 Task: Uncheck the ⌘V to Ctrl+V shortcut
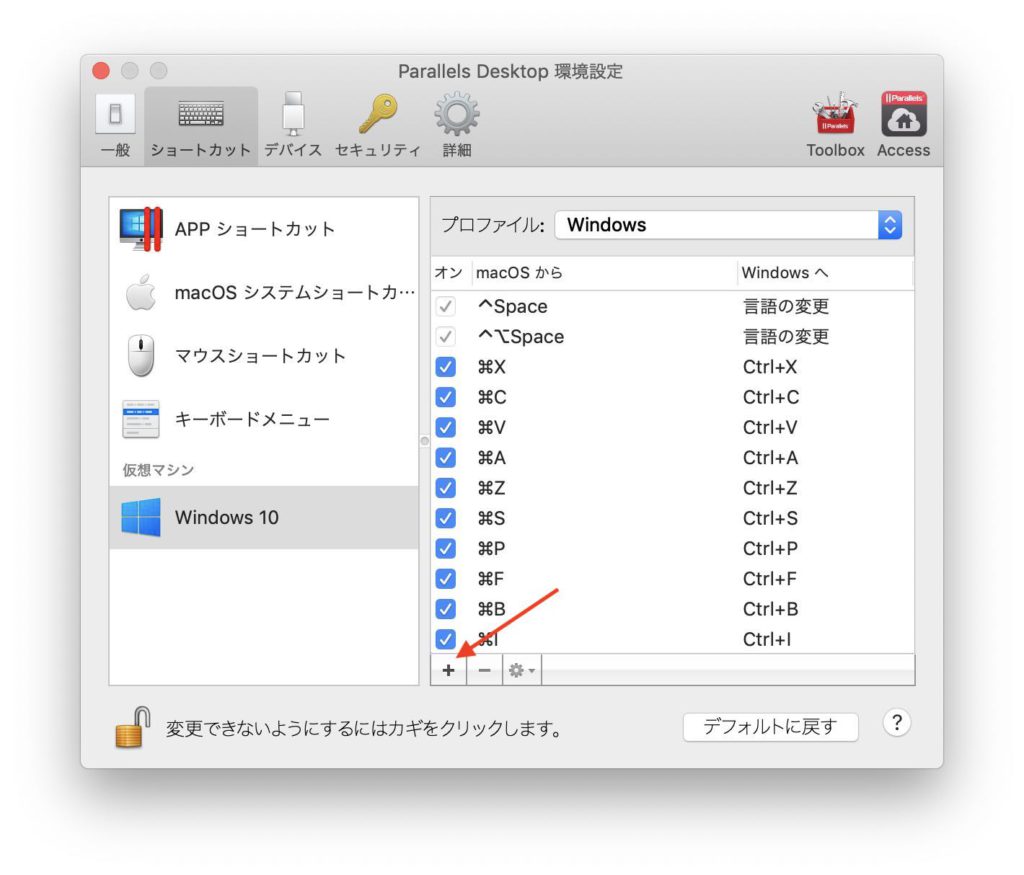click(445, 427)
